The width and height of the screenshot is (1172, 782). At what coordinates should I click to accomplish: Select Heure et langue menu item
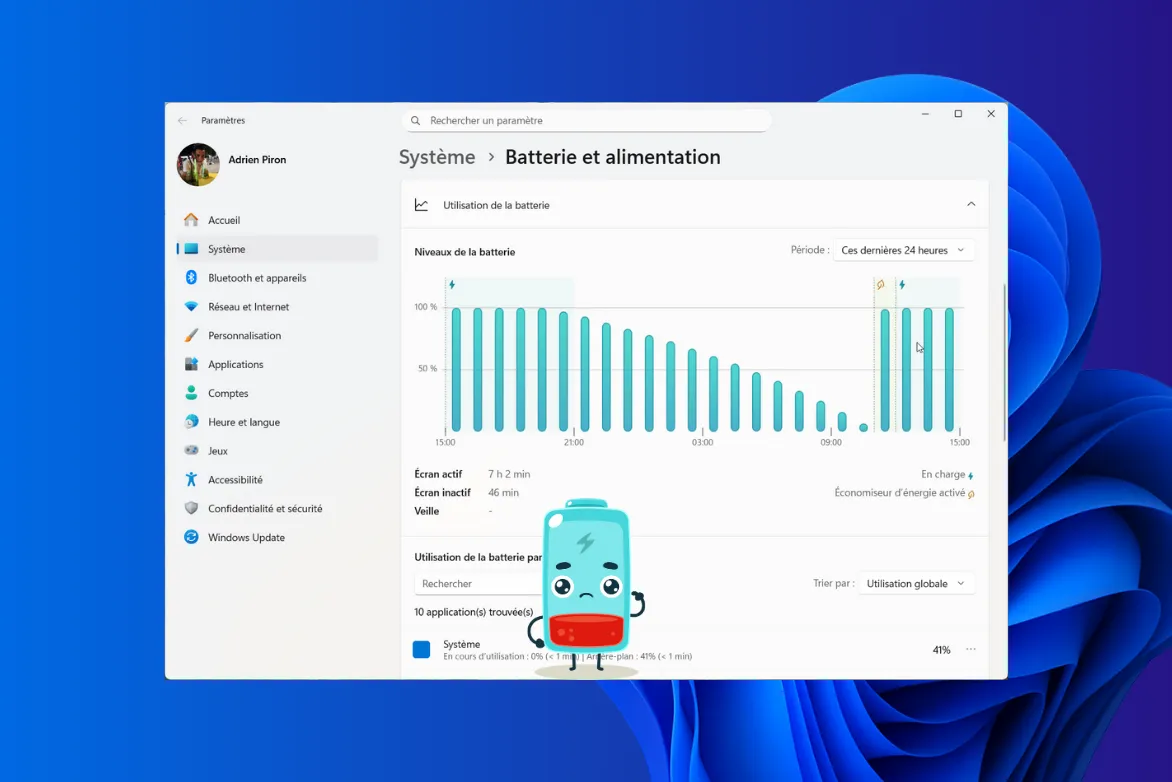coord(243,423)
